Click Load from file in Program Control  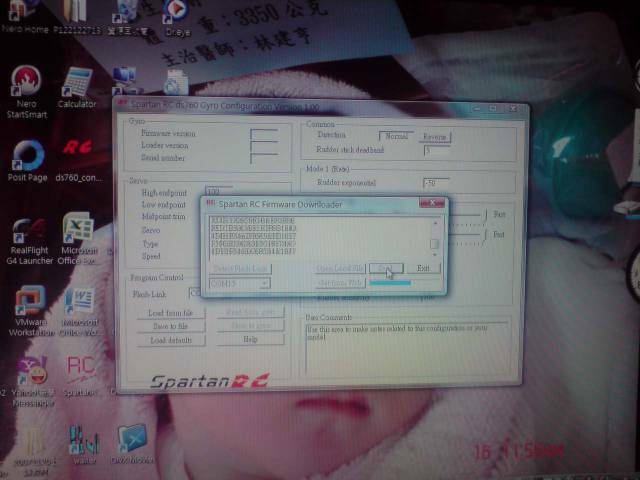pos(171,313)
